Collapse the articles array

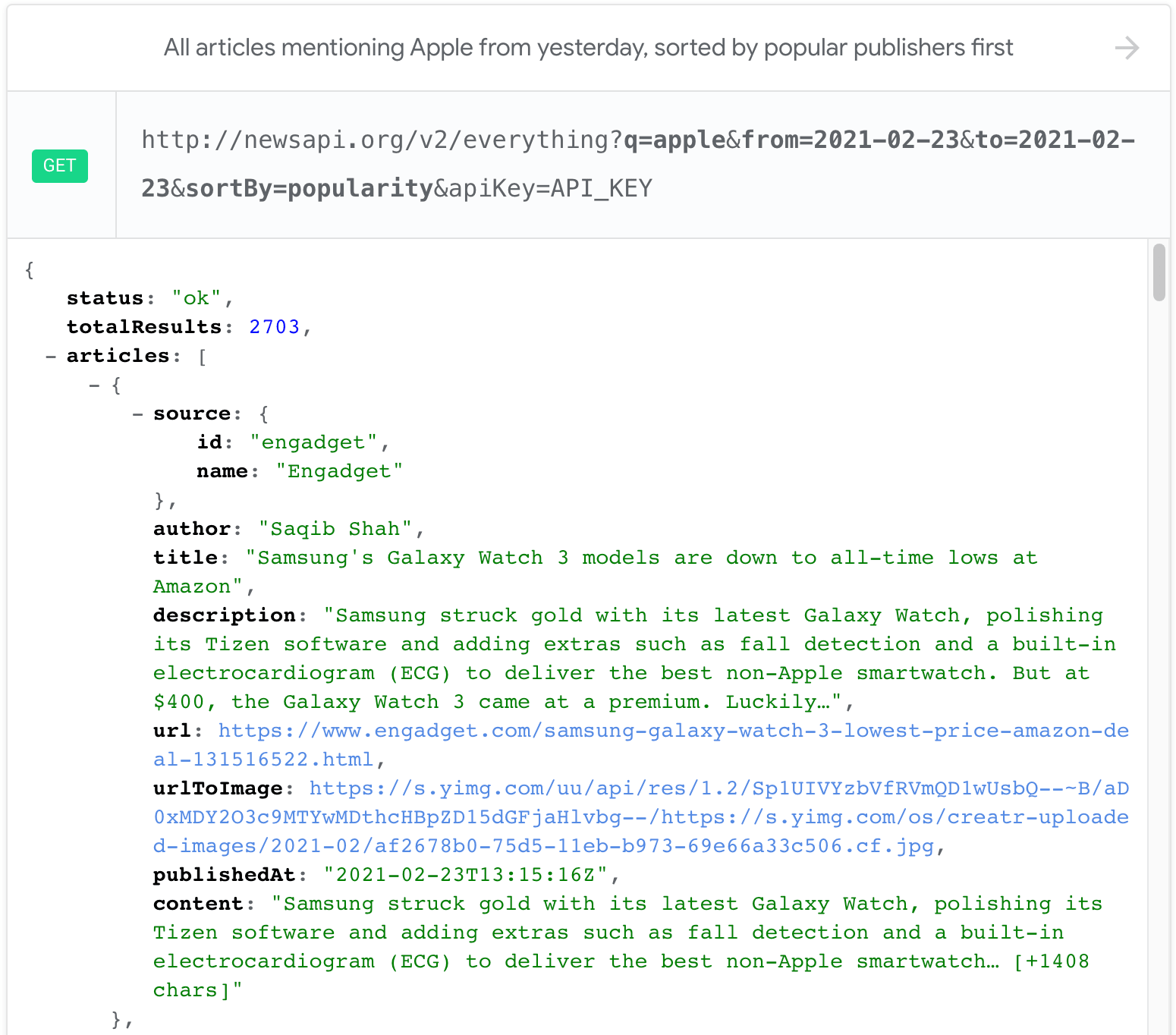pos(51,356)
